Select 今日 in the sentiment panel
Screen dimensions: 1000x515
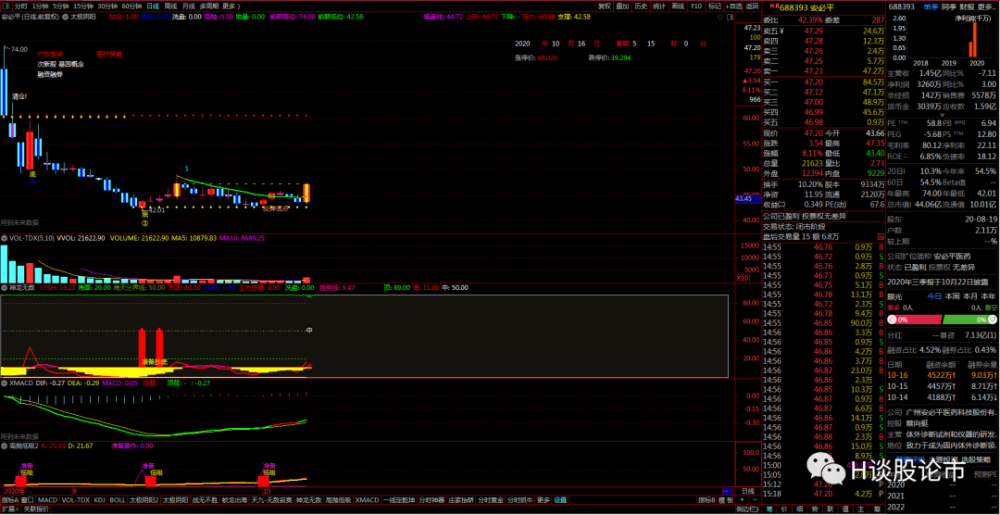[934, 296]
